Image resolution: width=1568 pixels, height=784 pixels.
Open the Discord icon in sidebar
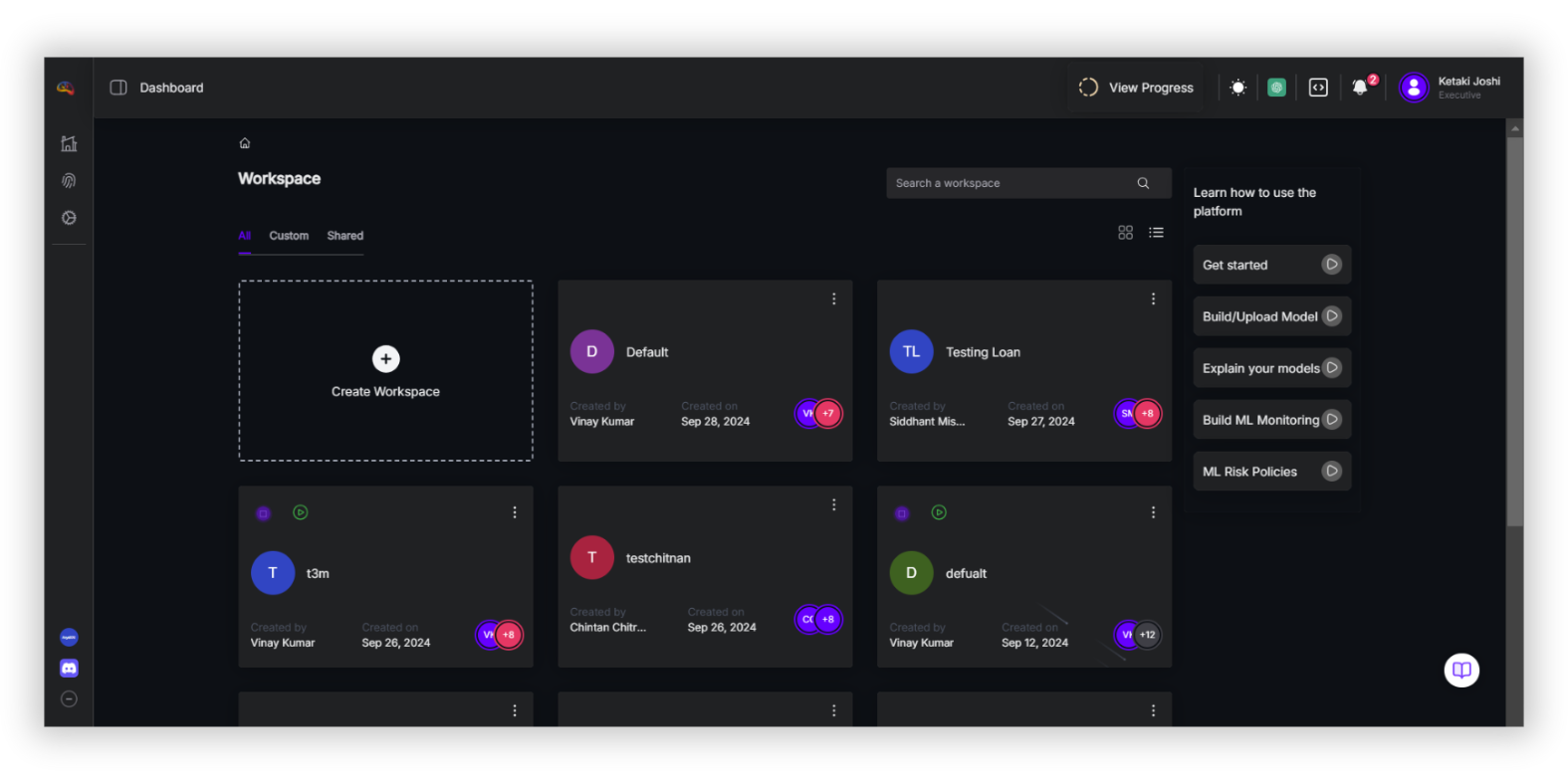[69, 668]
